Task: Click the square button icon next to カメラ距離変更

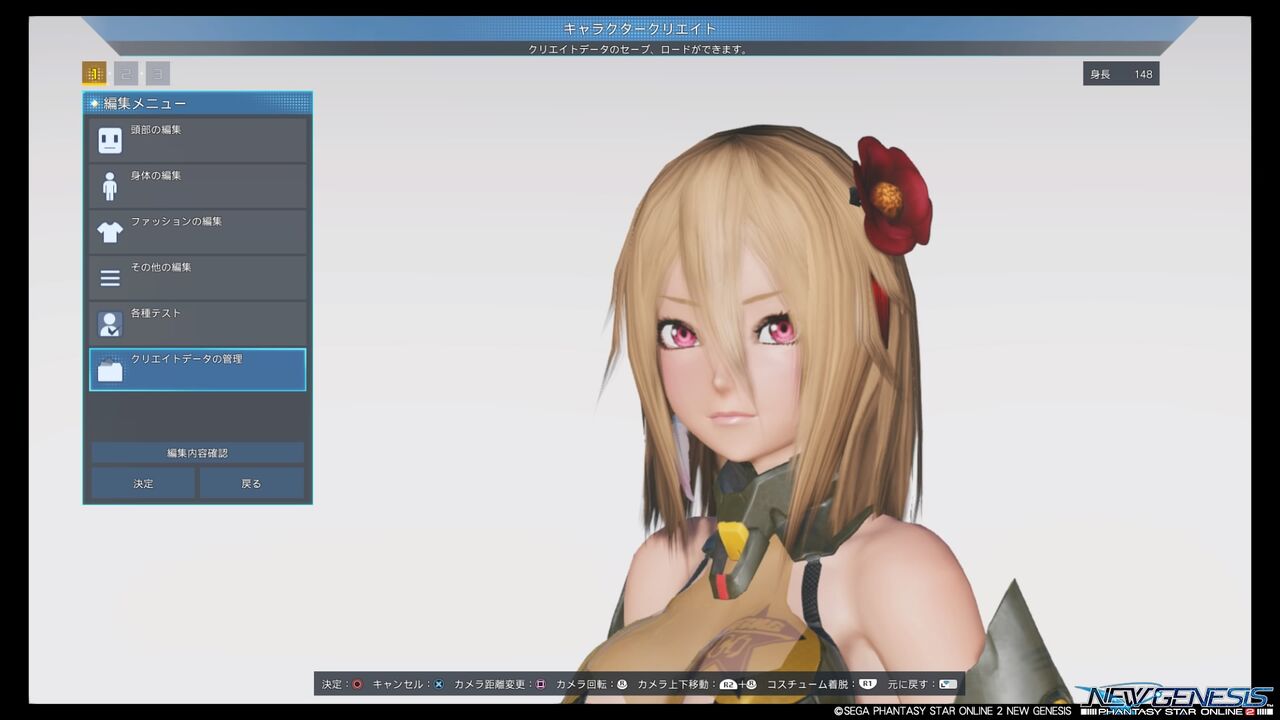Action: point(541,684)
